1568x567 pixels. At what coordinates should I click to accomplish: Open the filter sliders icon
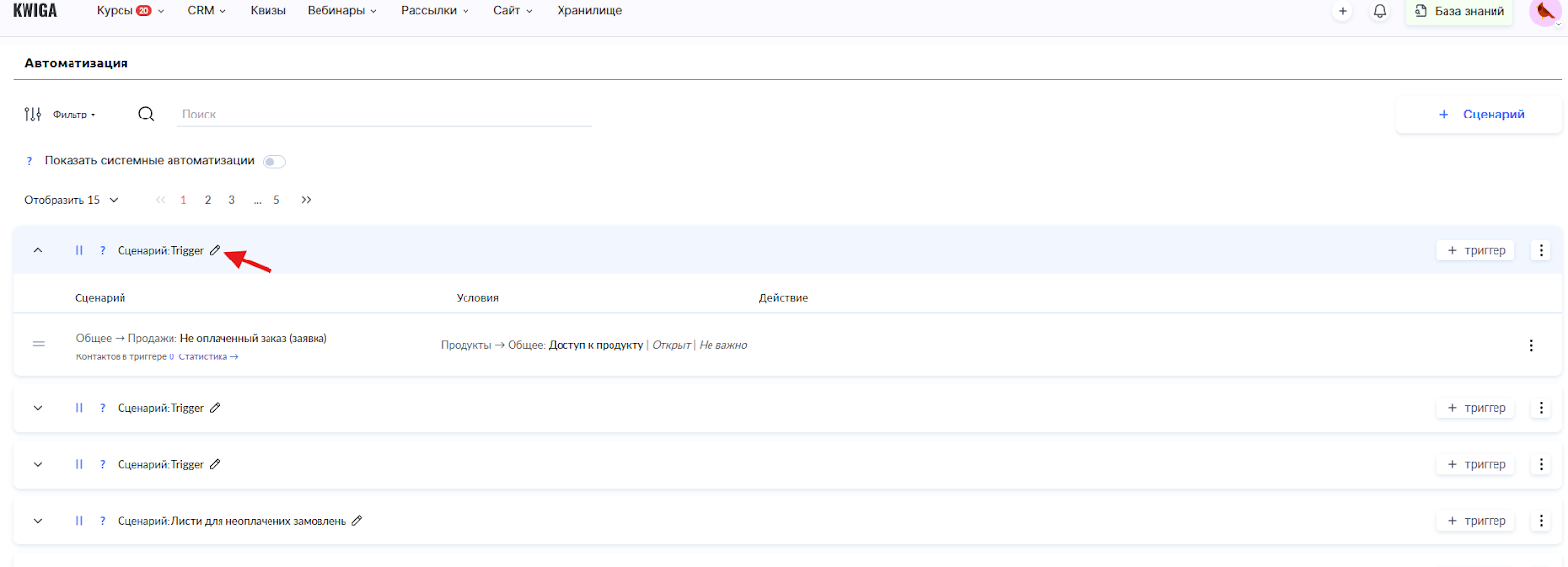(x=33, y=114)
